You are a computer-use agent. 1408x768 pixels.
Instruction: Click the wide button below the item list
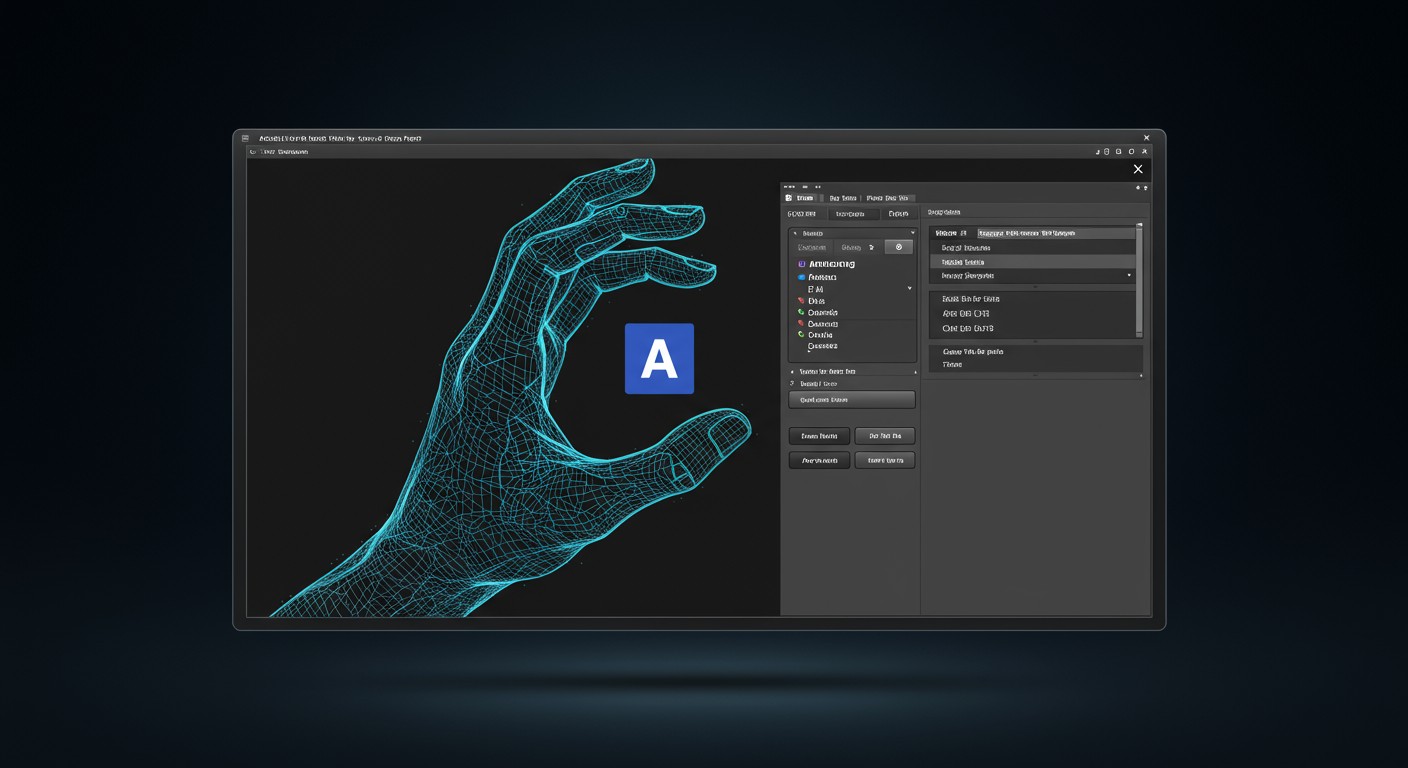852,400
